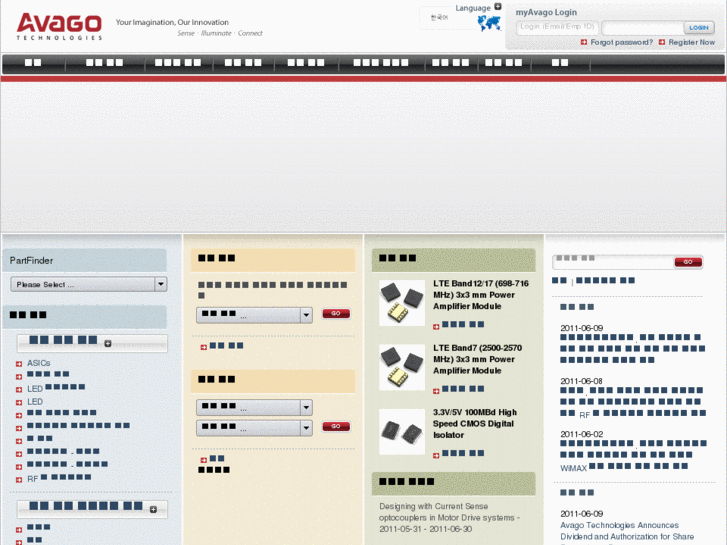Open the RF category link
The width and height of the screenshot is (727, 545).
point(59,478)
